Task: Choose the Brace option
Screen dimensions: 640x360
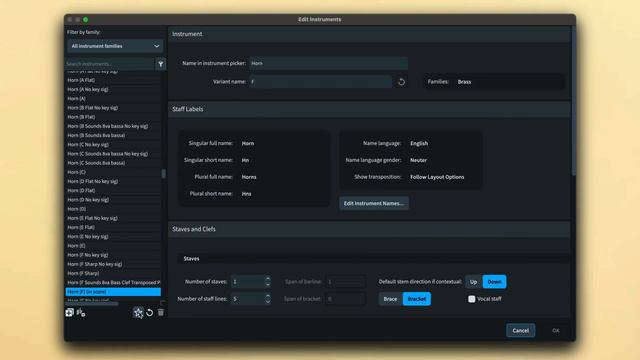Action: (x=390, y=299)
